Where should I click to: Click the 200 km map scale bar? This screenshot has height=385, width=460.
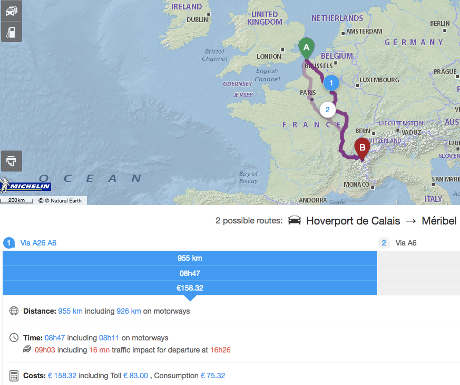(17, 201)
